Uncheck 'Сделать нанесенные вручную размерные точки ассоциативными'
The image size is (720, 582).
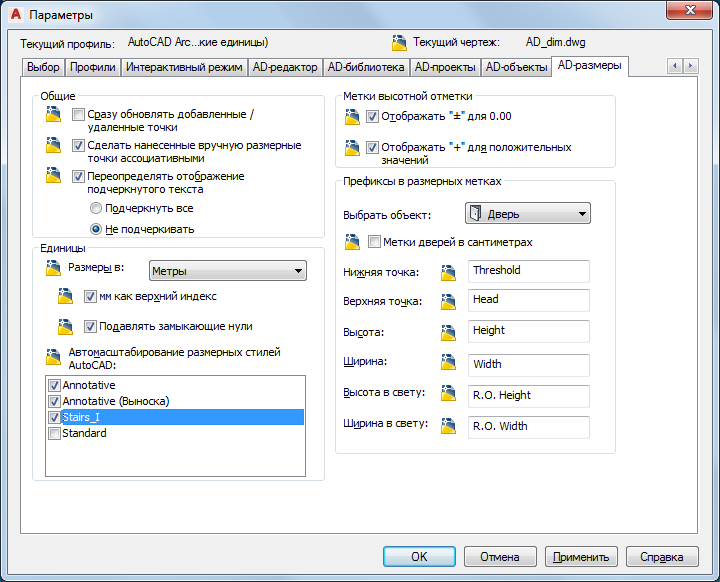pyautogui.click(x=79, y=146)
